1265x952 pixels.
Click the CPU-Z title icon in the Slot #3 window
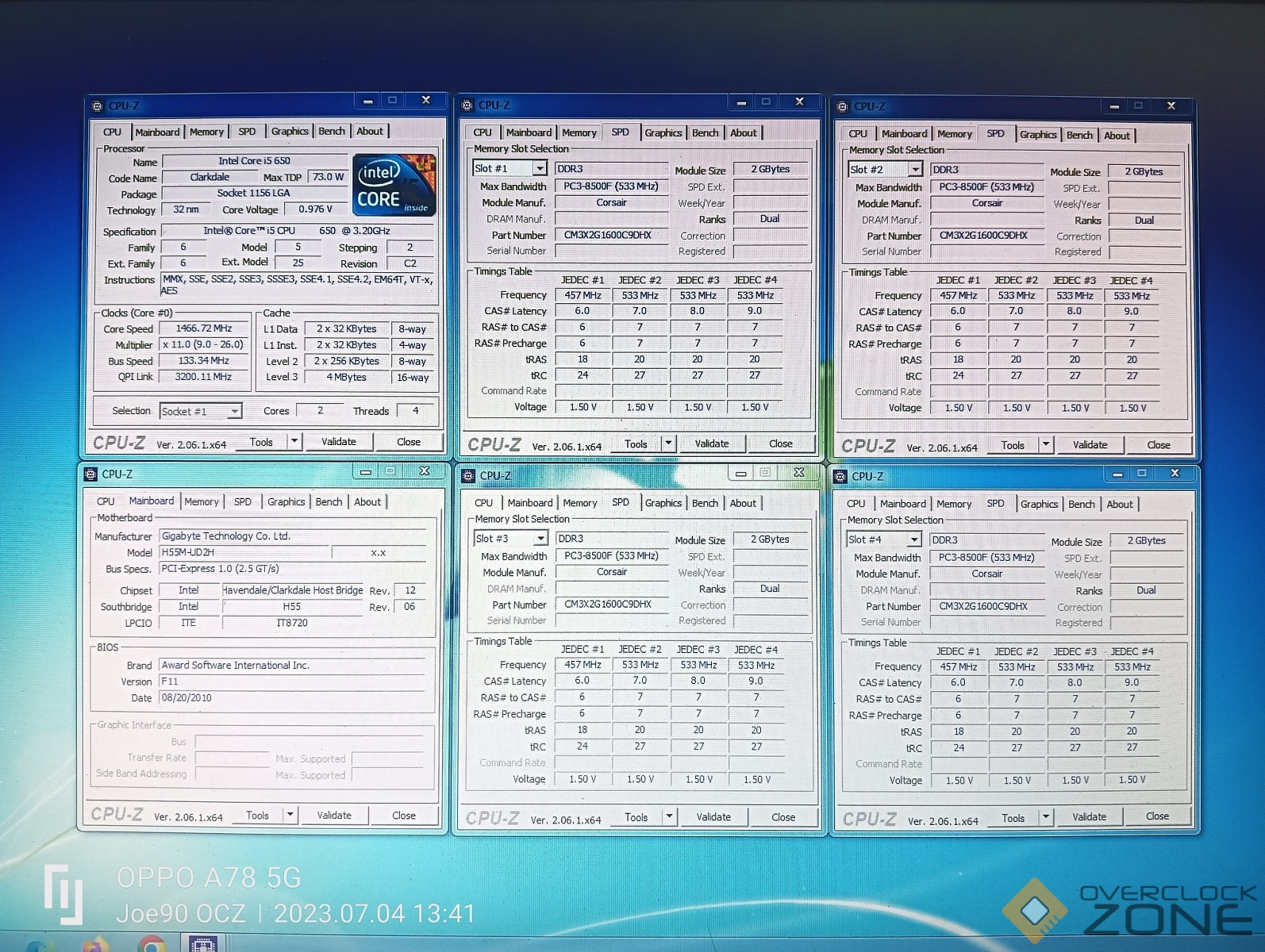(x=468, y=475)
